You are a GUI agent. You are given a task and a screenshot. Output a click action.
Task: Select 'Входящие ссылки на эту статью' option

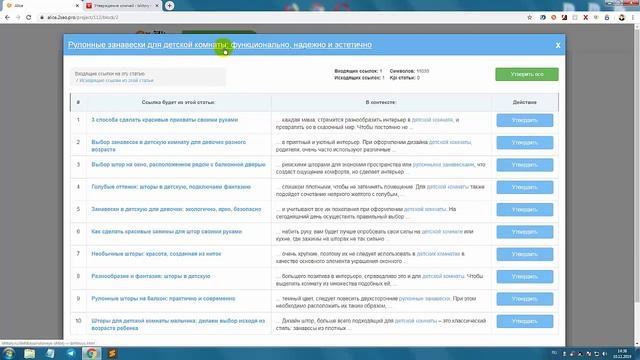[x=109, y=74]
